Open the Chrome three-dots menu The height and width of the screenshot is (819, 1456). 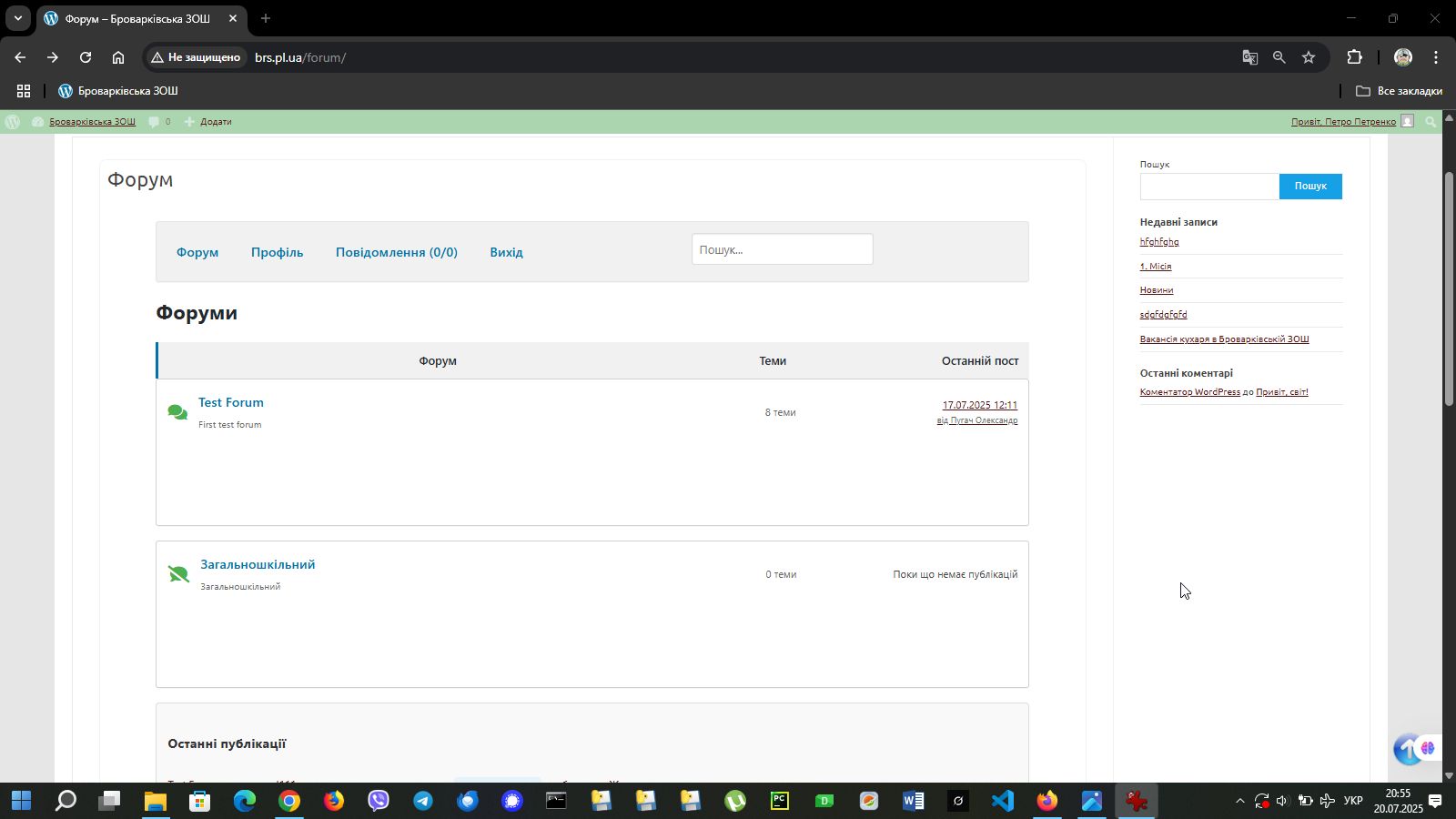(x=1436, y=57)
